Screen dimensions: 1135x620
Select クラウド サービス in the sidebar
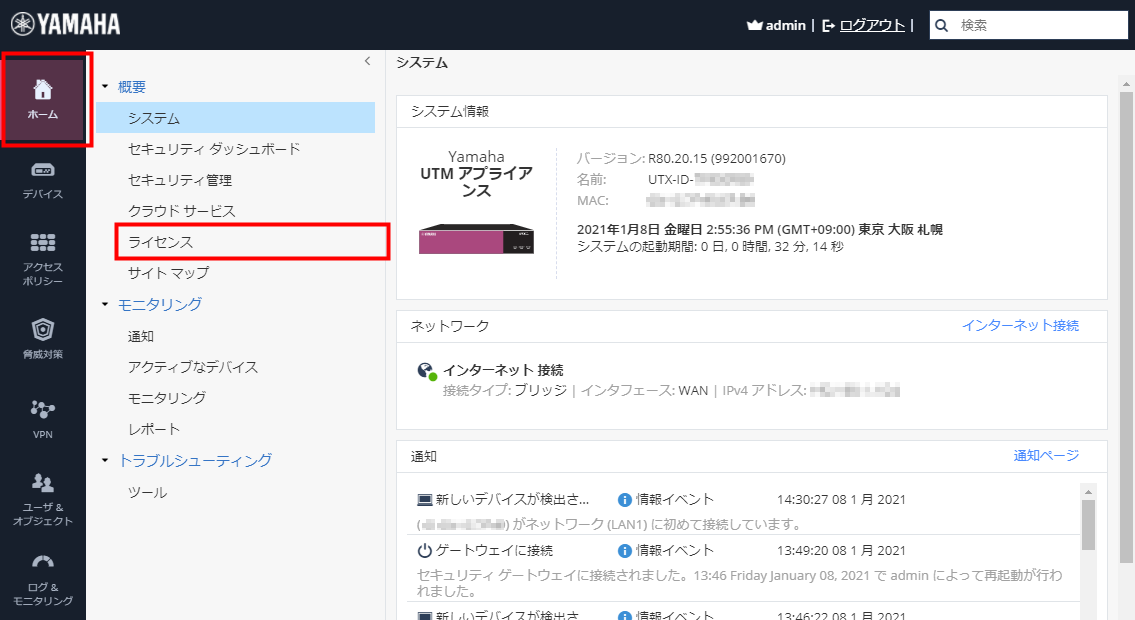click(x=182, y=211)
